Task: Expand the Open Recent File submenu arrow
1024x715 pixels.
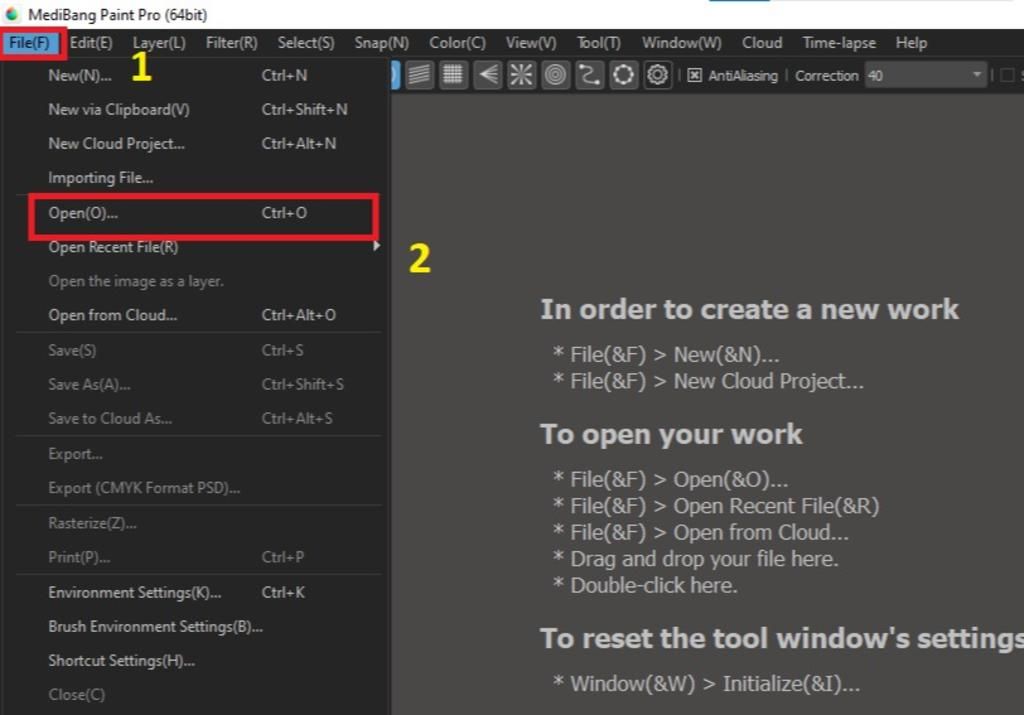Action: pyautogui.click(x=376, y=246)
